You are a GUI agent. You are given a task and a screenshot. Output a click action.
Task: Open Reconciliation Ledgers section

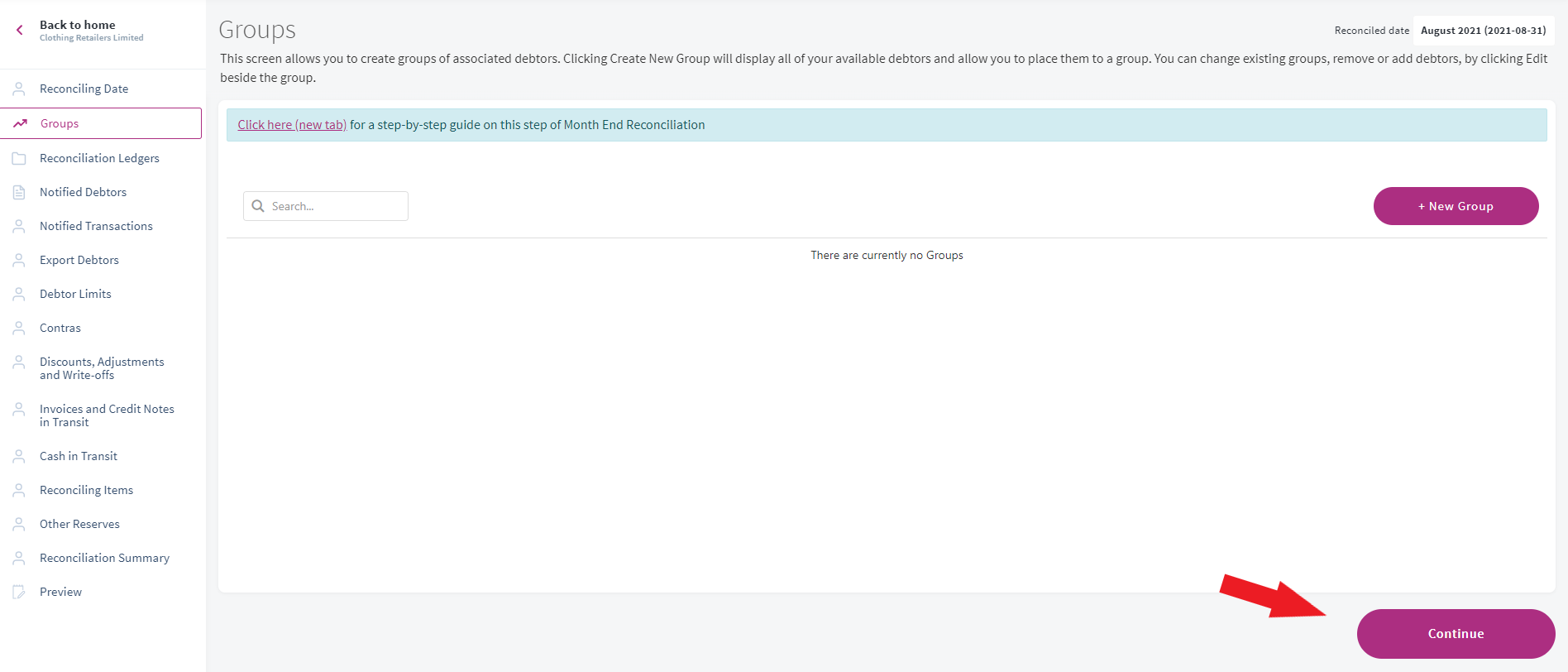(99, 158)
